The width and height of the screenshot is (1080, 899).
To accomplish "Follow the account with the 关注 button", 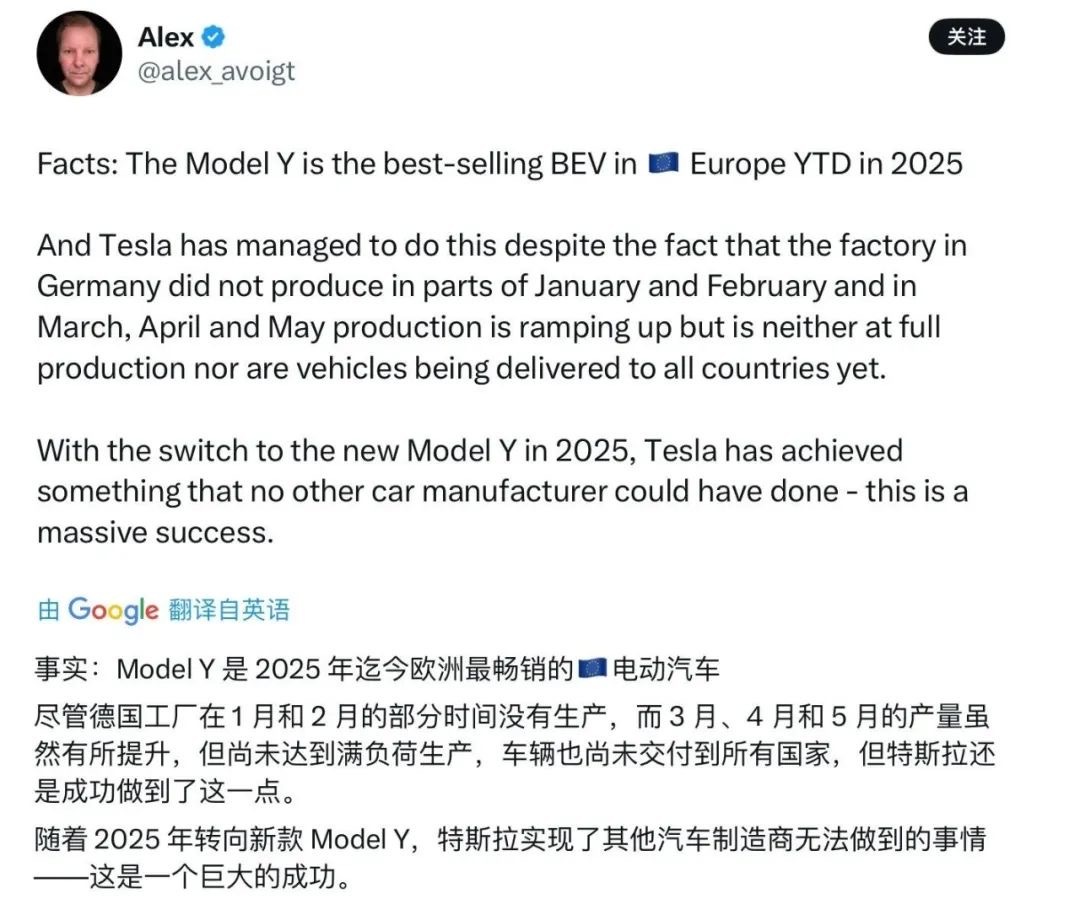I will tap(966, 37).
